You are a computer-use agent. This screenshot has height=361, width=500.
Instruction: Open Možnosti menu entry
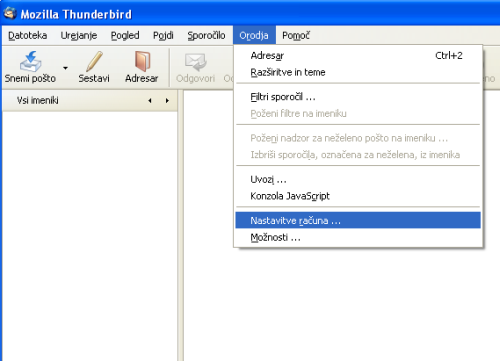click(358, 237)
